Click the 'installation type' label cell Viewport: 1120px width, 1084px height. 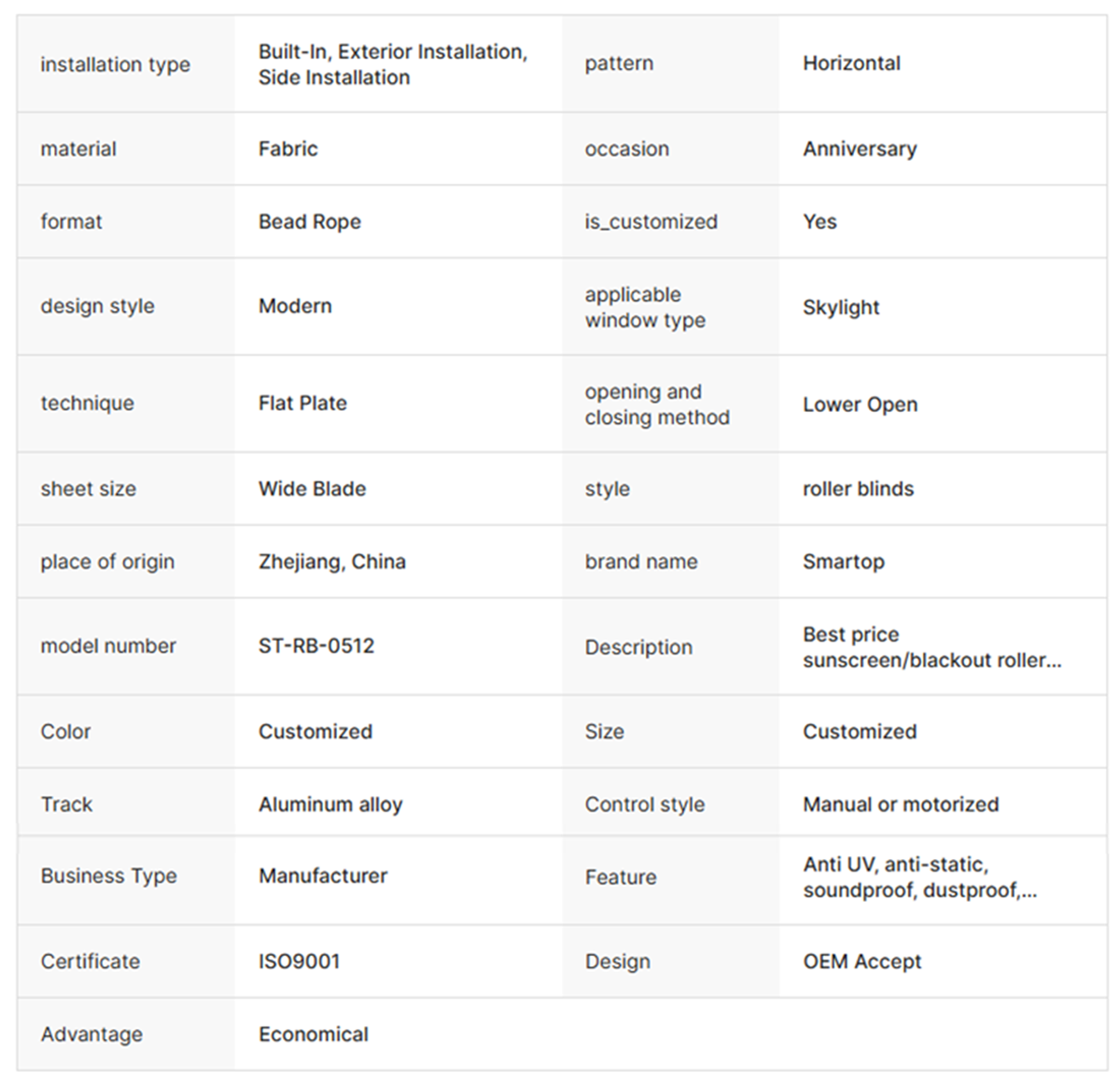coord(115,64)
